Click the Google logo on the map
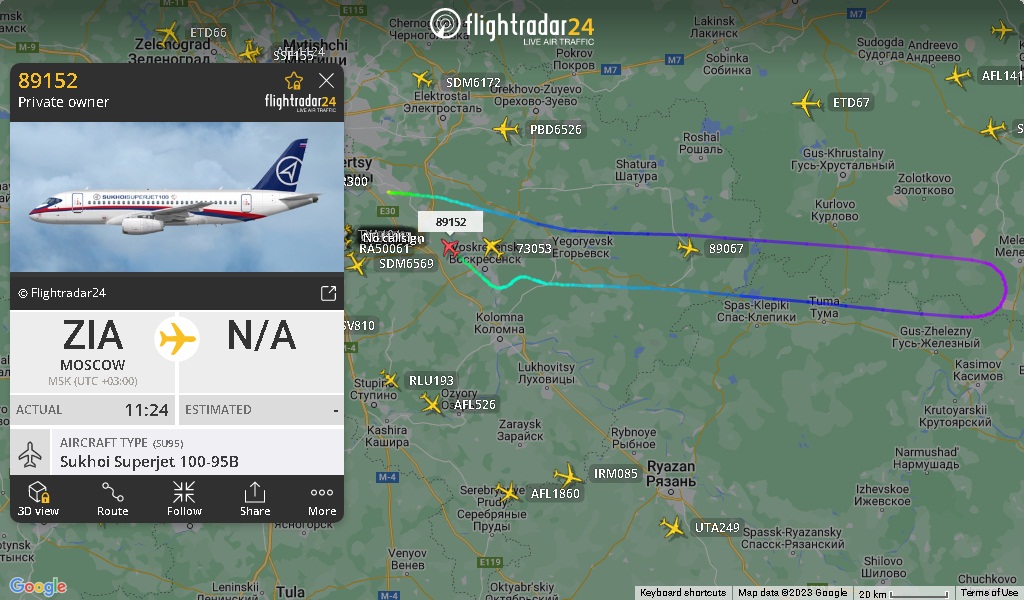 (38, 586)
